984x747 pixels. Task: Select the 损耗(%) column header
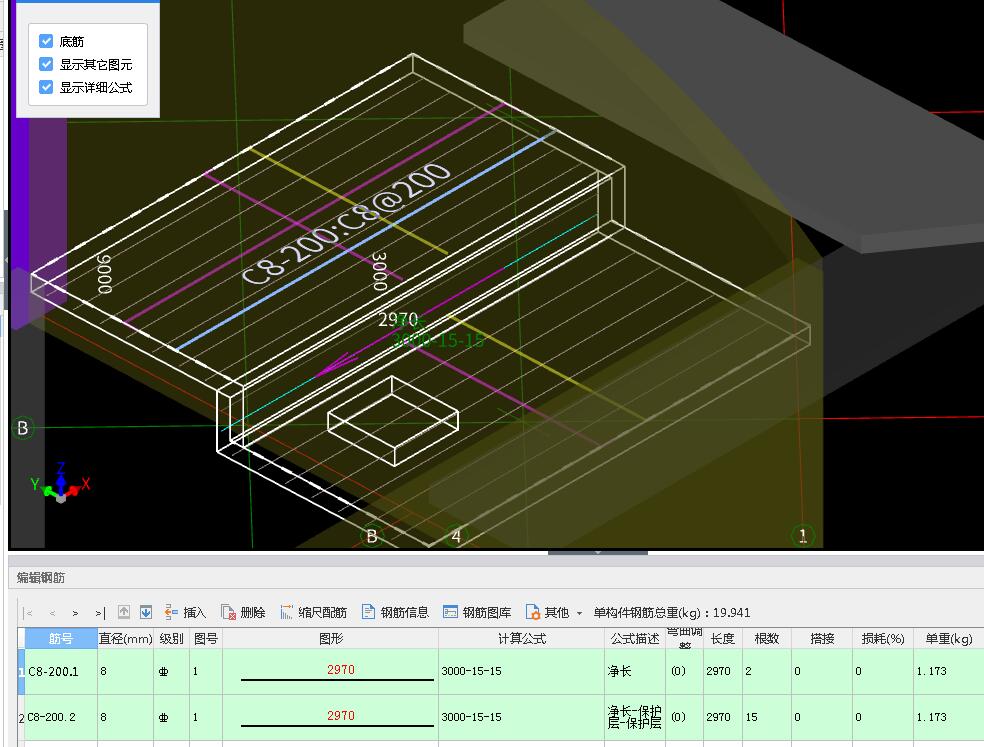pyautogui.click(x=883, y=638)
